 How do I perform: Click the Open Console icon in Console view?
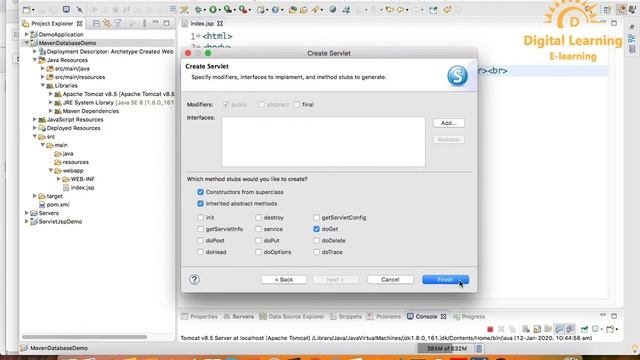(610, 329)
